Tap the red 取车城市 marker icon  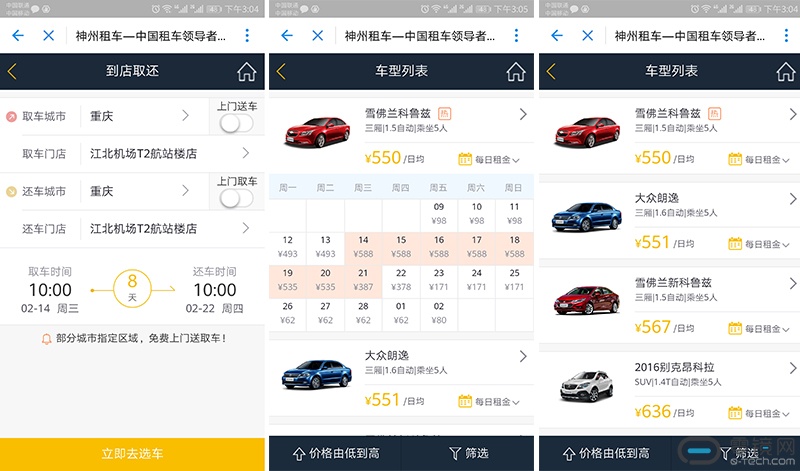click(11, 117)
